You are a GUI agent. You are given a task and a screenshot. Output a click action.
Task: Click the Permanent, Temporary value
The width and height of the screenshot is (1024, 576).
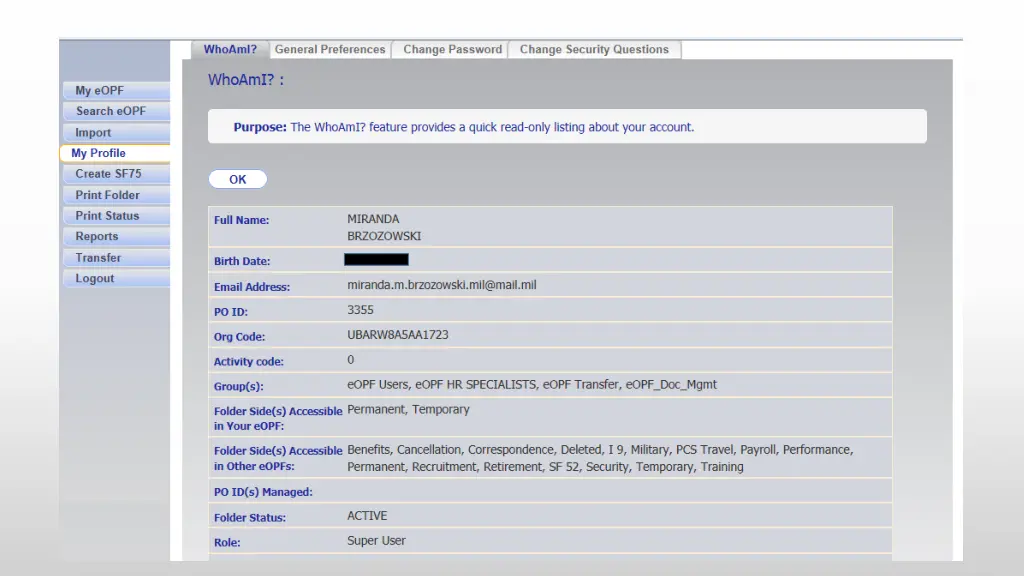pos(408,409)
